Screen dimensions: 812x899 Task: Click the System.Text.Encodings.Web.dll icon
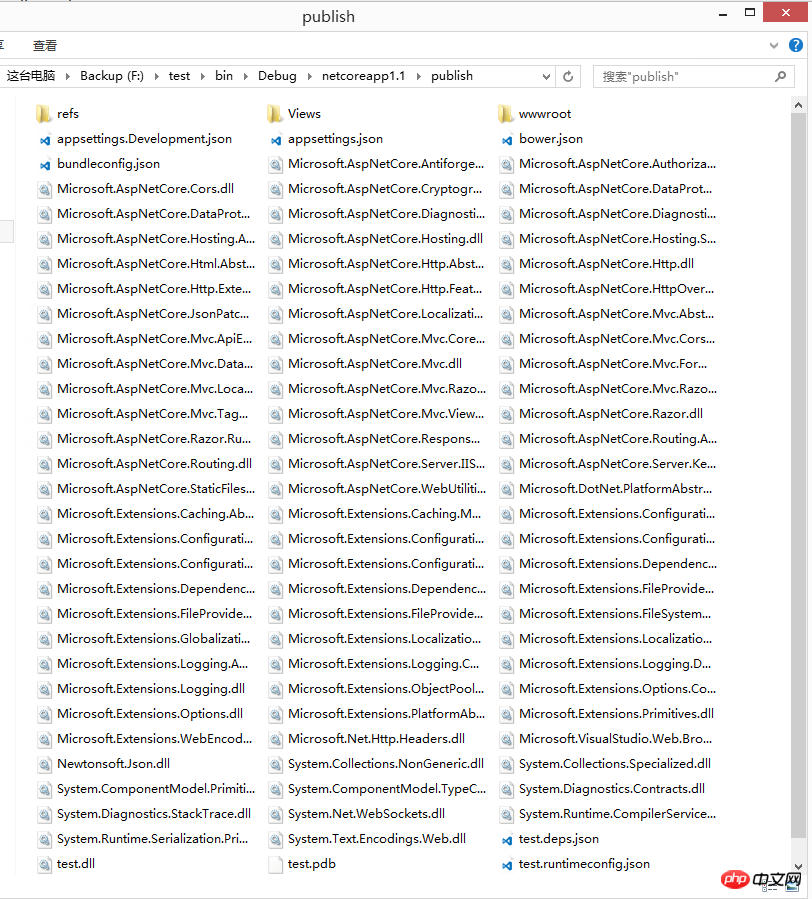(x=276, y=840)
